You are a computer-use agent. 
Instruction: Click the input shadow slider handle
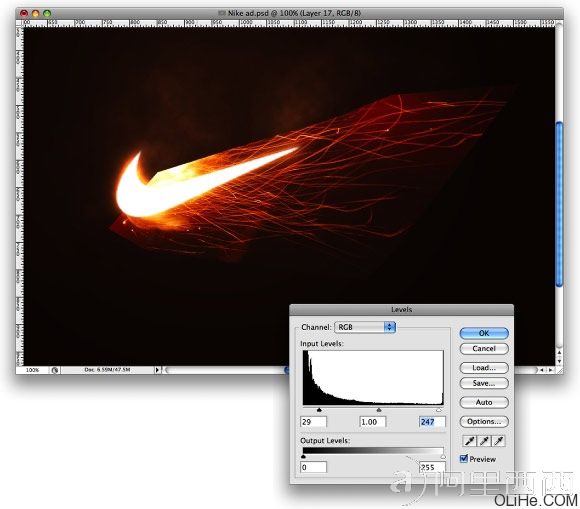[x=319, y=410]
